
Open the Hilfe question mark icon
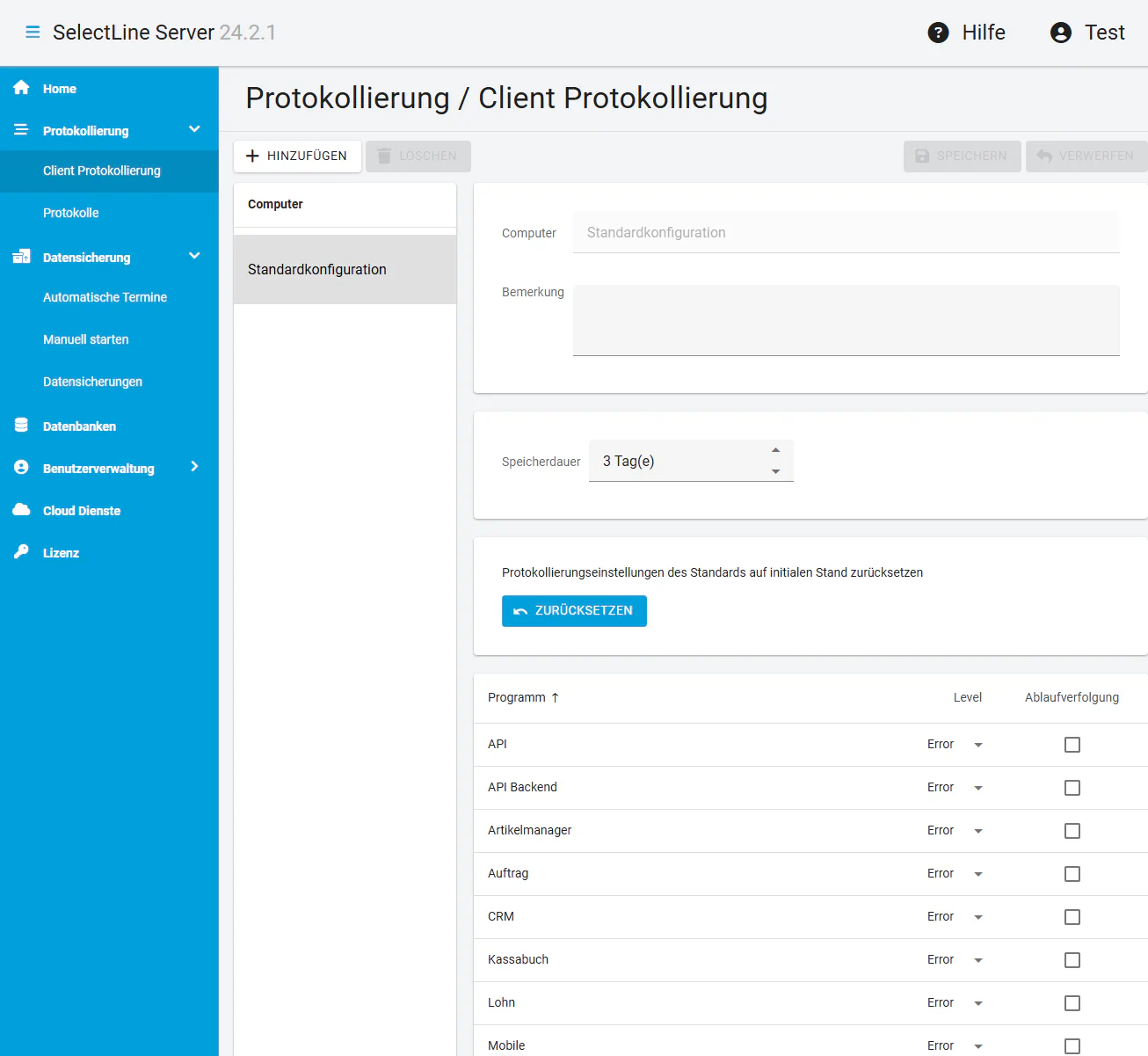tap(937, 32)
